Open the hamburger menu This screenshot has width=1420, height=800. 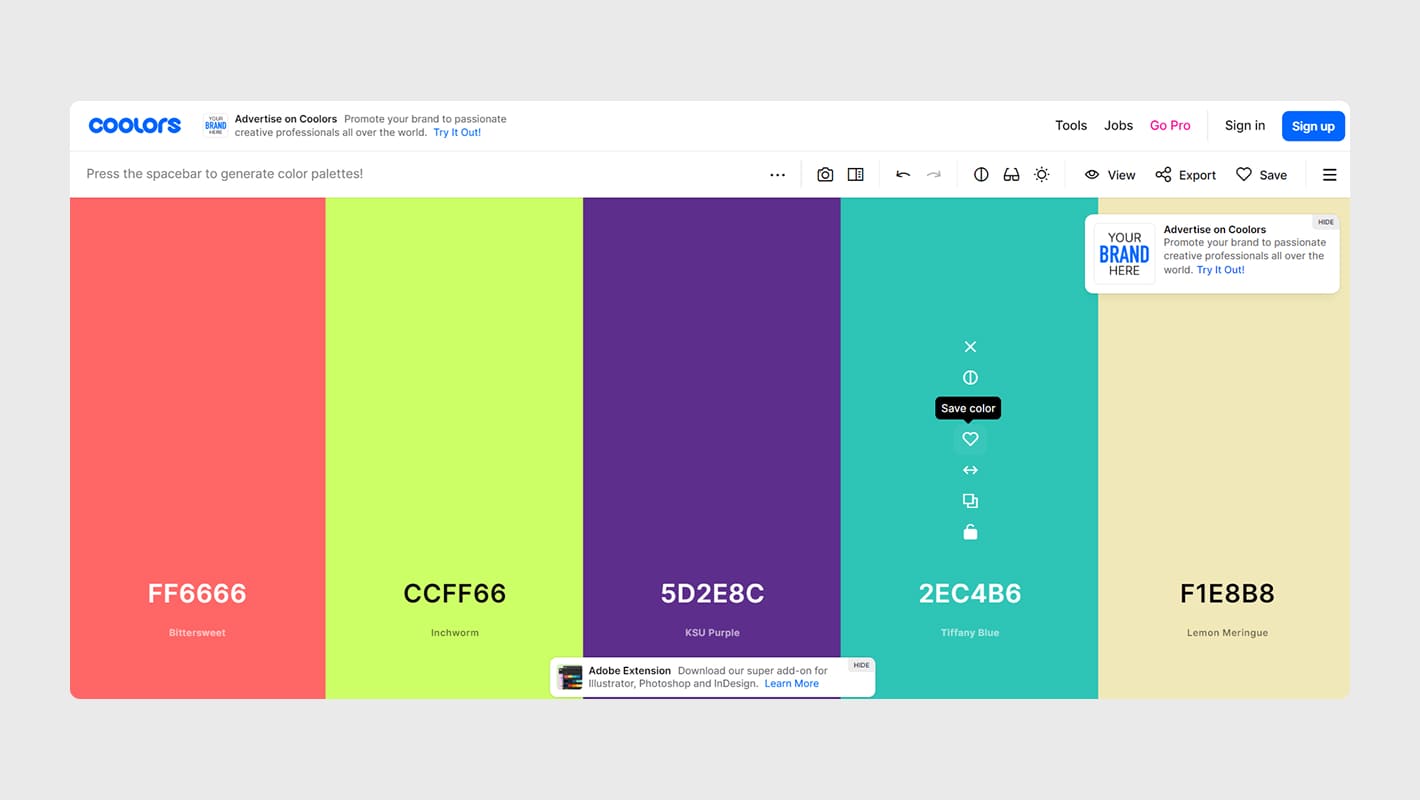tap(1329, 175)
